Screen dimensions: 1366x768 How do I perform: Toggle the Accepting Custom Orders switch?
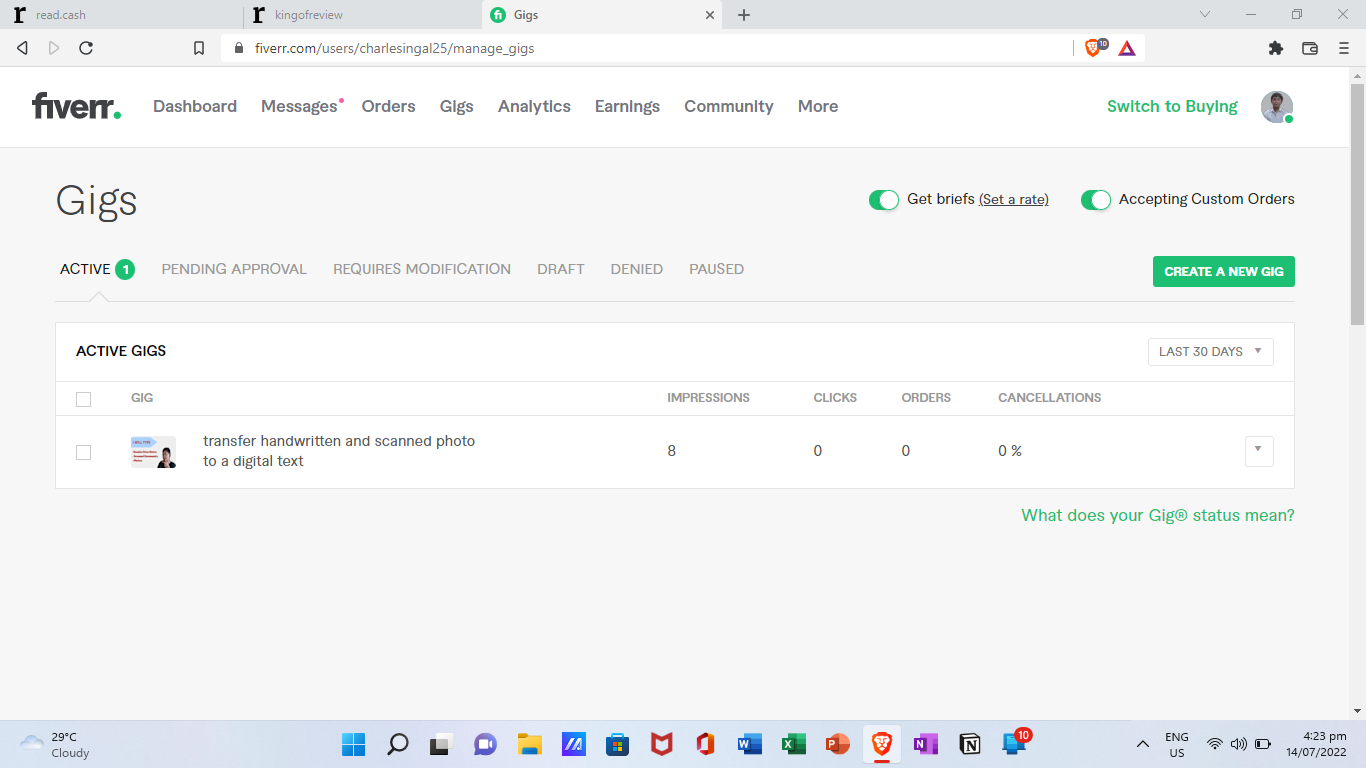(1096, 200)
